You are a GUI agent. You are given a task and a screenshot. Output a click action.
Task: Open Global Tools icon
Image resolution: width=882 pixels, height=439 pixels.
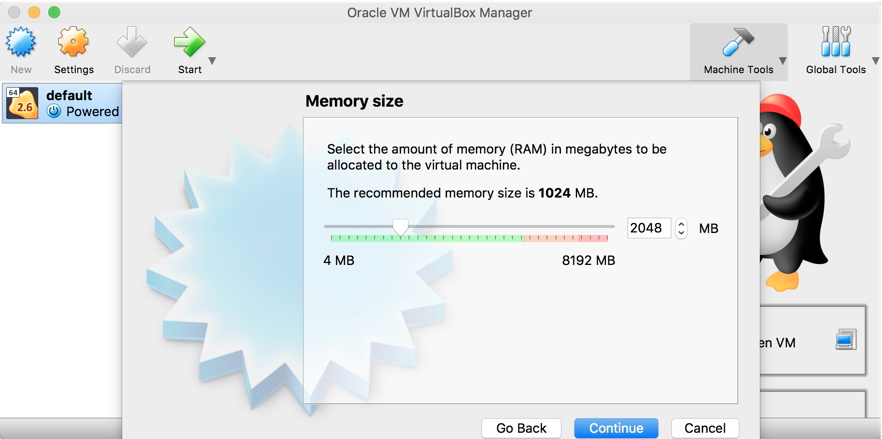pyautogui.click(x=835, y=42)
